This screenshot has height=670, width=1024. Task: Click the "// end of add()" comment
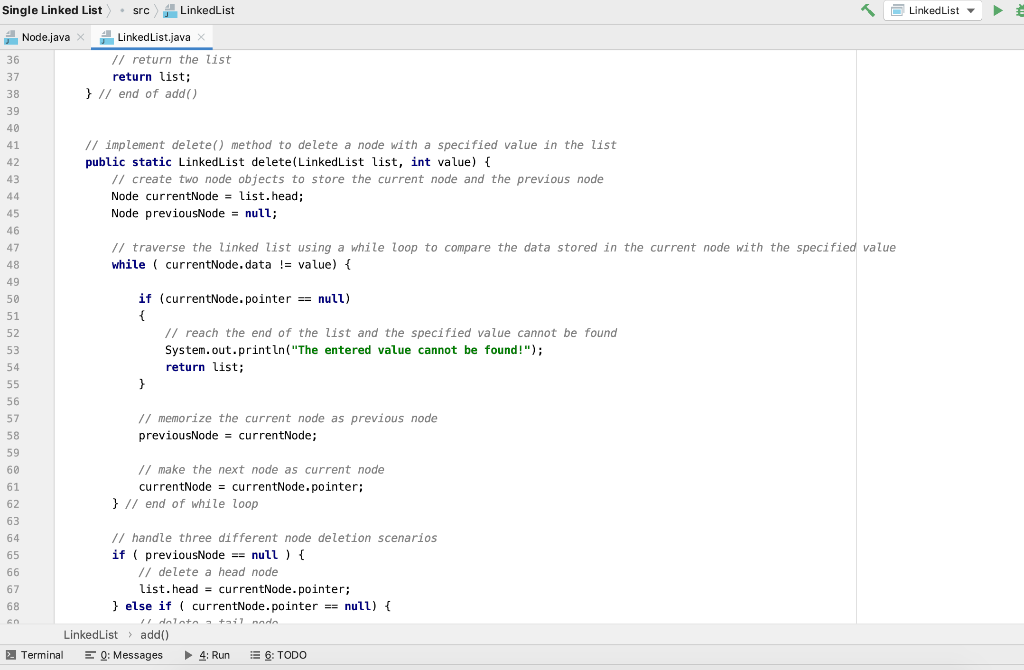click(148, 94)
